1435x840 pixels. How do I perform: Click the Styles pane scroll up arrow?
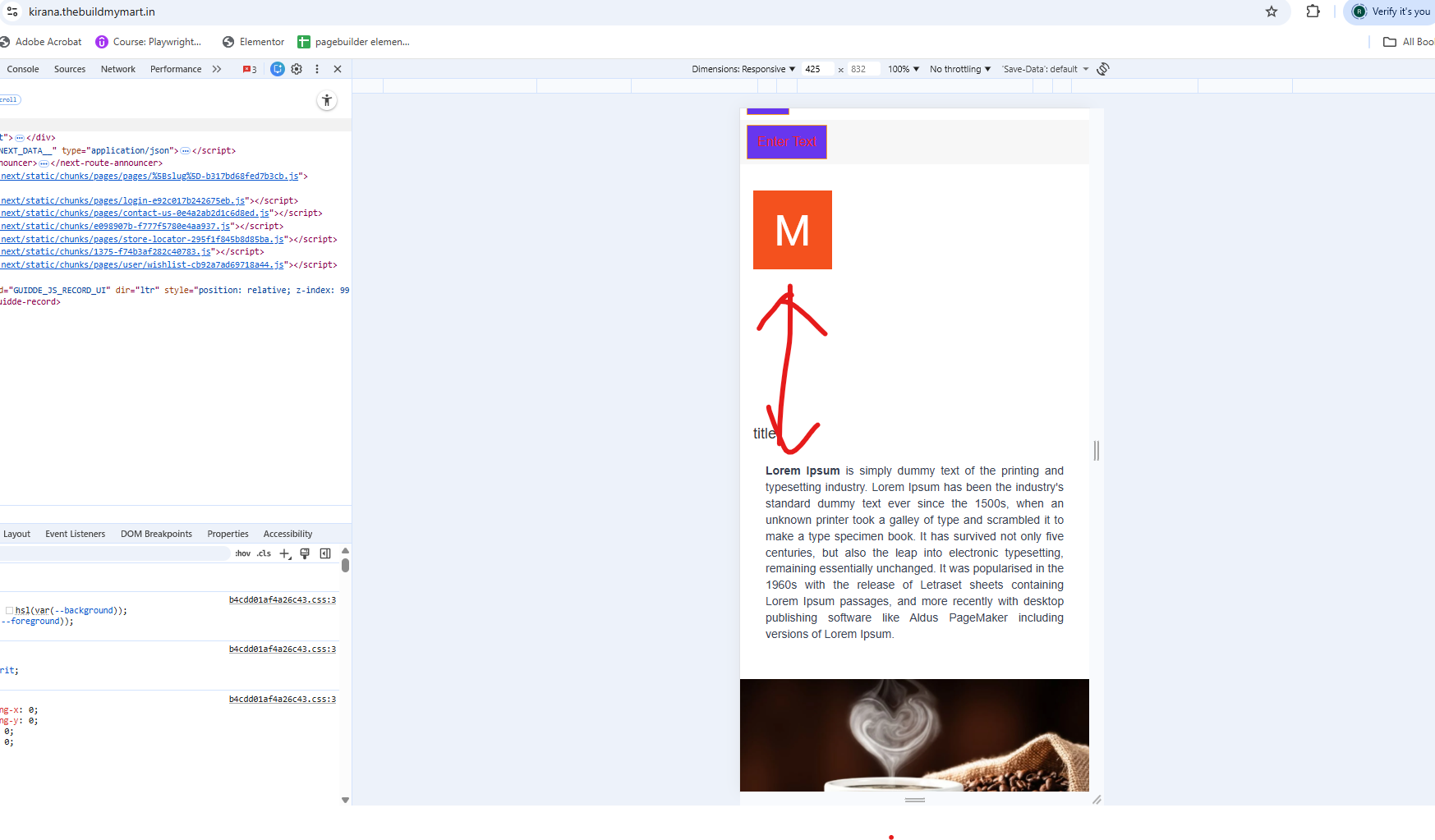[346, 551]
